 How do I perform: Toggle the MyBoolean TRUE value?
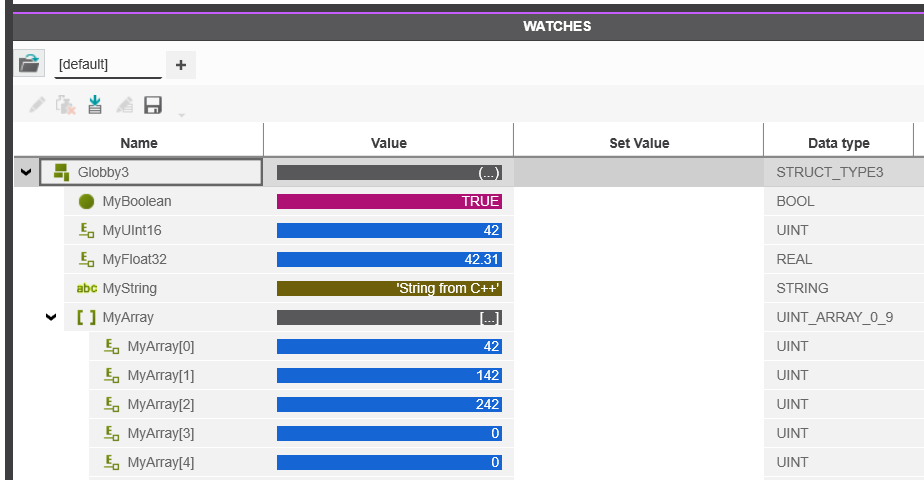390,201
